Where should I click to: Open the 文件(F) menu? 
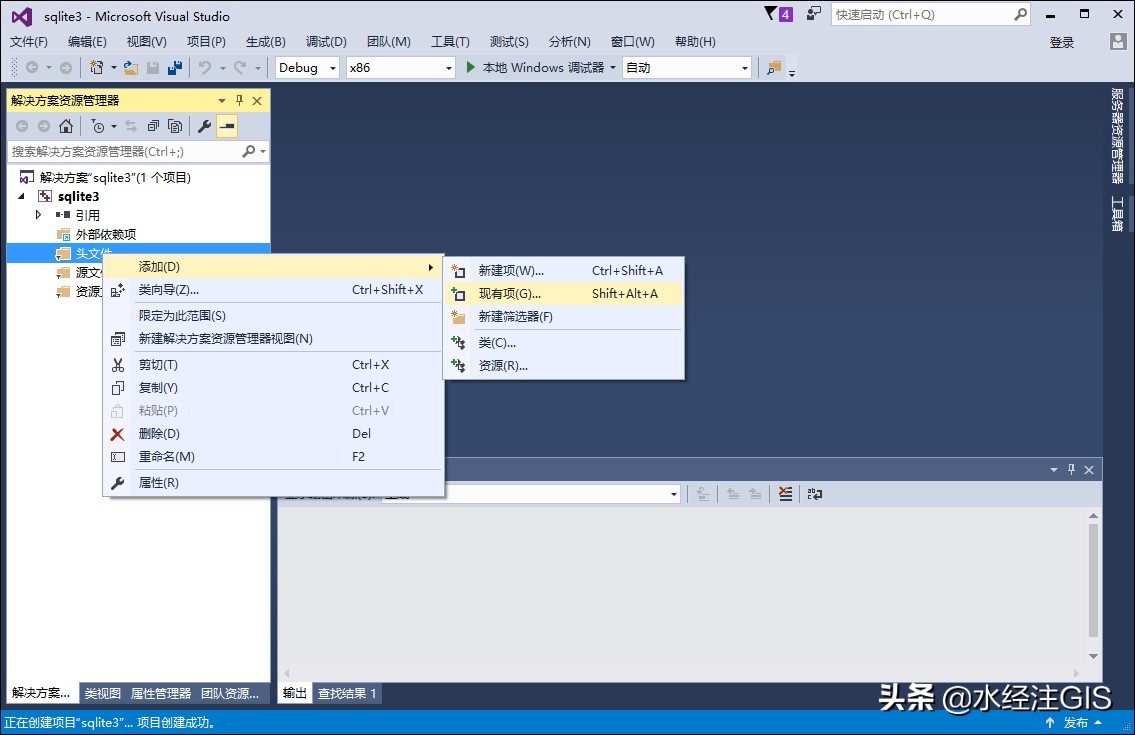pyautogui.click(x=29, y=41)
